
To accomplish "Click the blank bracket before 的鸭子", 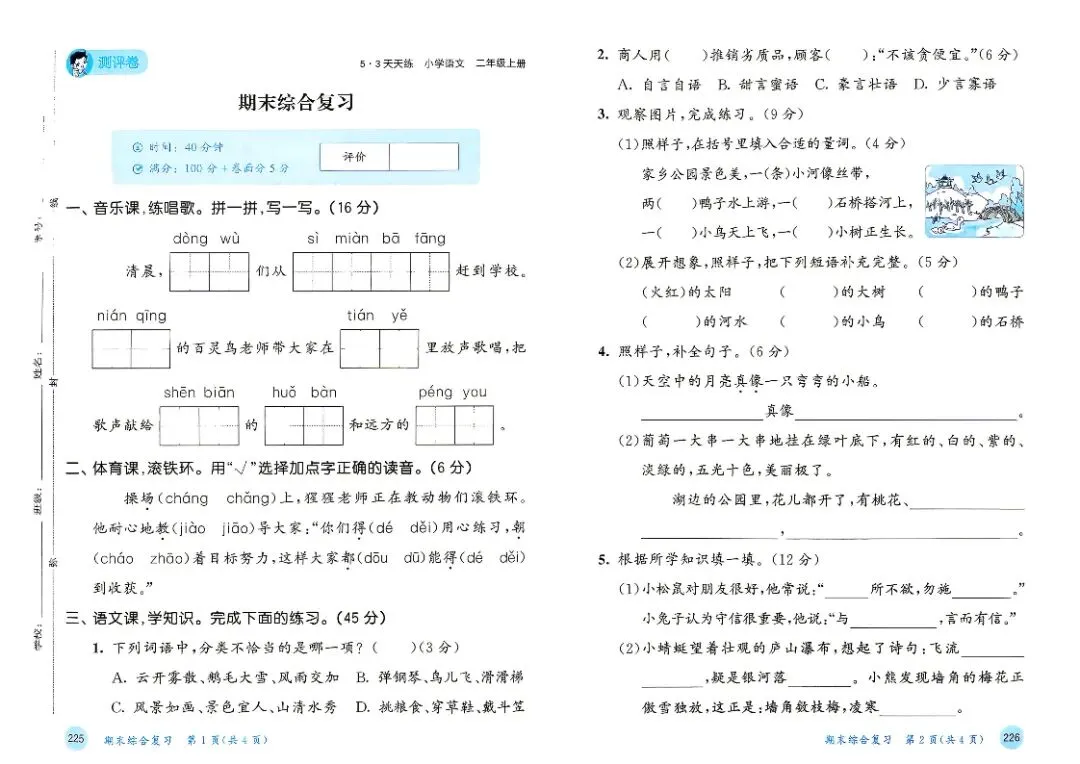I will pyautogui.click(x=948, y=292).
